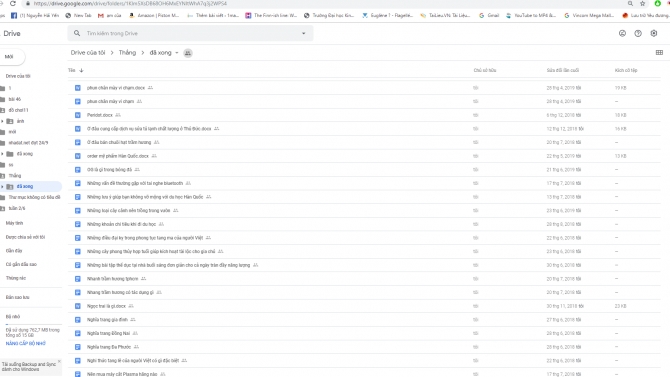Click the shared-people icon next to breadcrumb
This screenshot has width=670, height=377.
[188, 53]
